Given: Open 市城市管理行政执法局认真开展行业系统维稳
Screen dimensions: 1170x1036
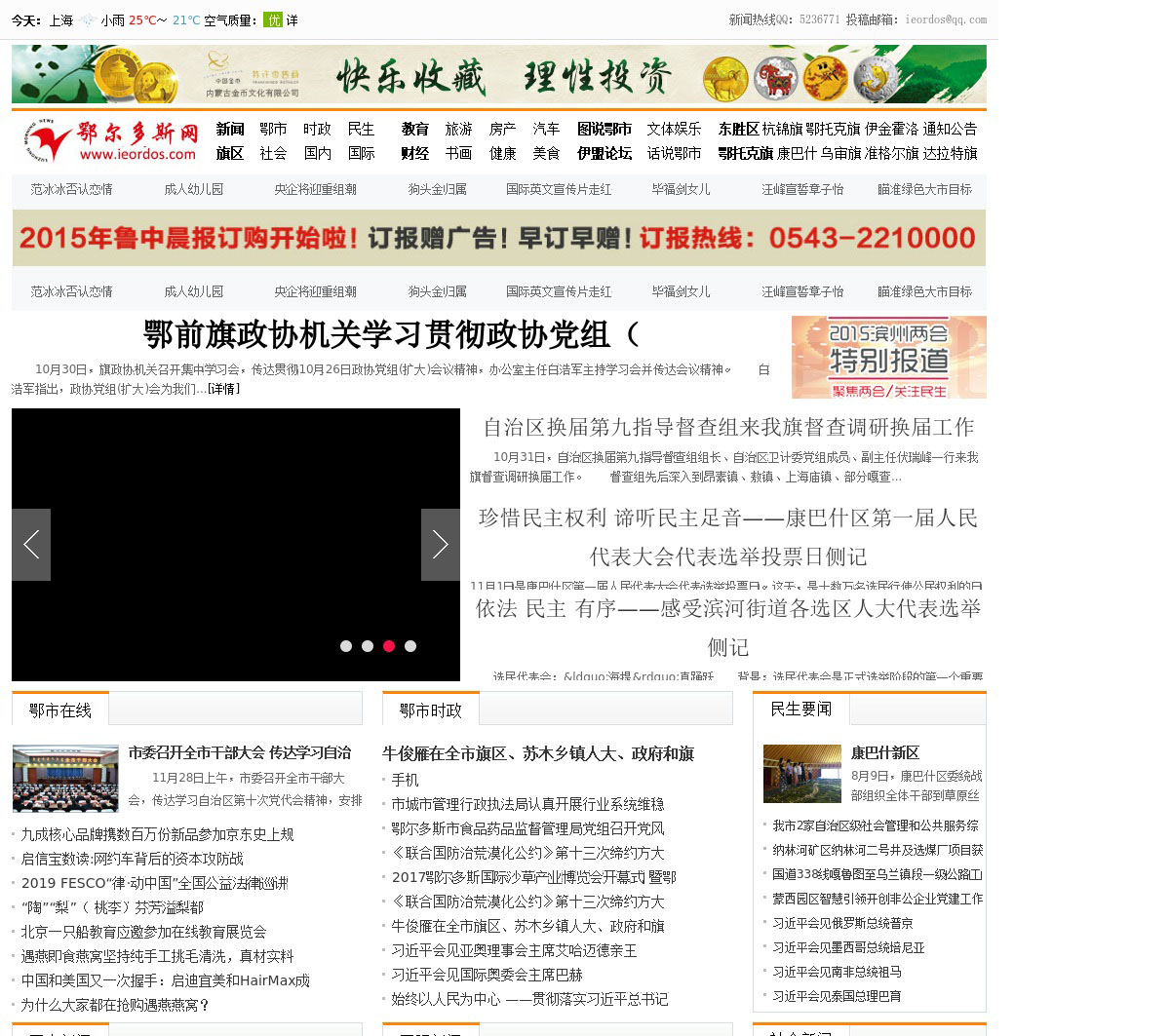Looking at the screenshot, I should tap(527, 804).
